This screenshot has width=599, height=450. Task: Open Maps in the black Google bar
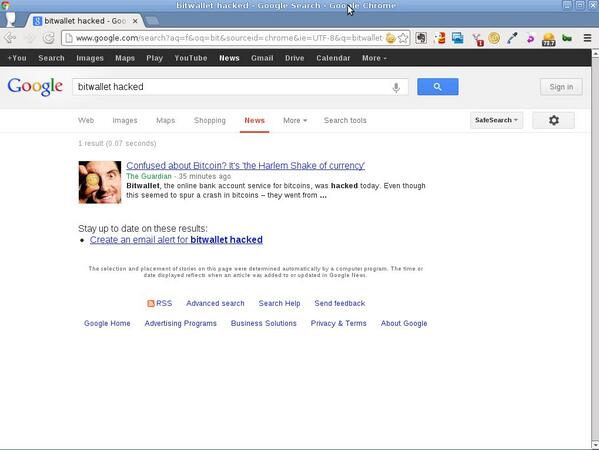coord(125,58)
